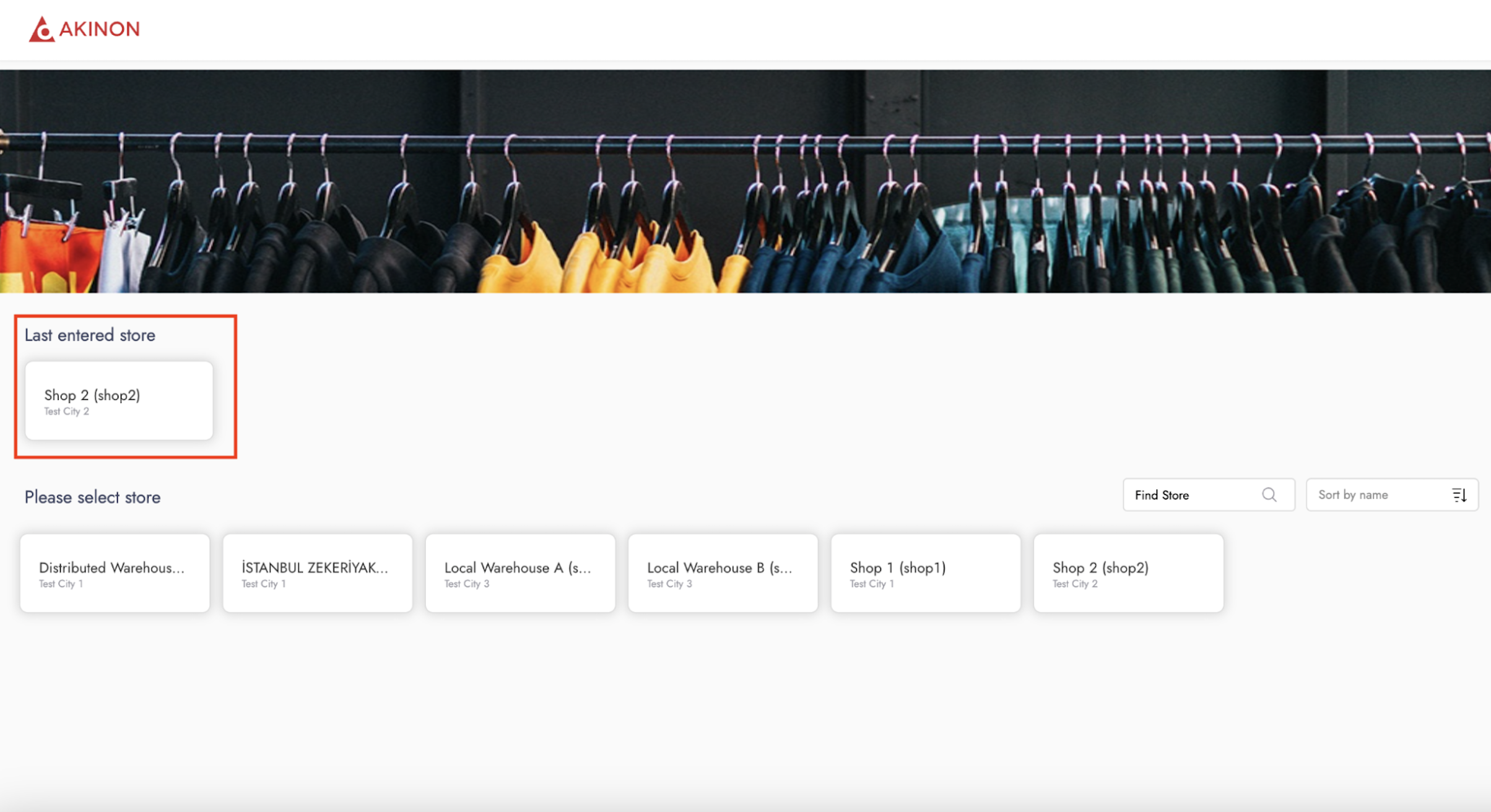Click the clothing rack banner image
Image resolution: width=1491 pixels, height=812 pixels.
745,181
